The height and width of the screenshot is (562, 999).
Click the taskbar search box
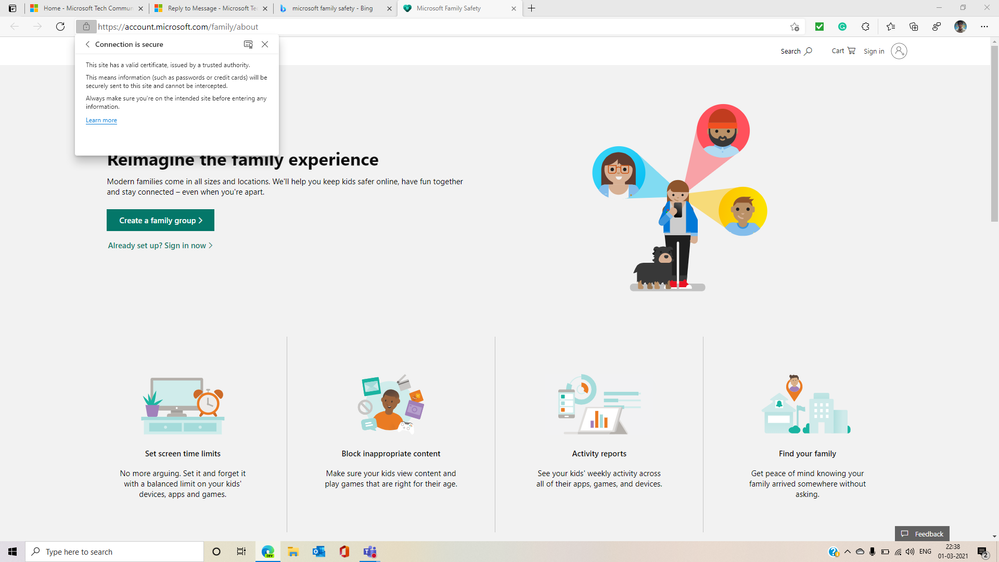click(115, 552)
